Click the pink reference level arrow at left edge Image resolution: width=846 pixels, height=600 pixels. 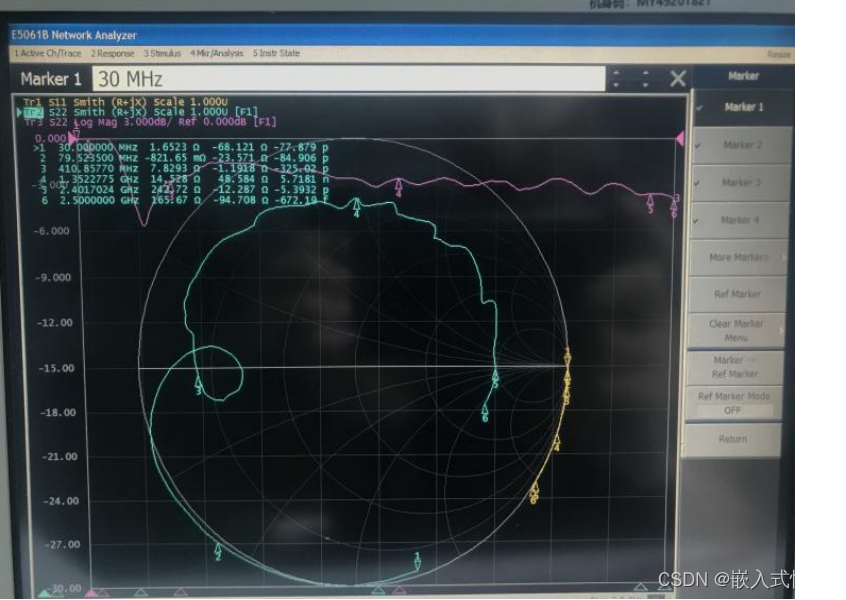pos(74,138)
